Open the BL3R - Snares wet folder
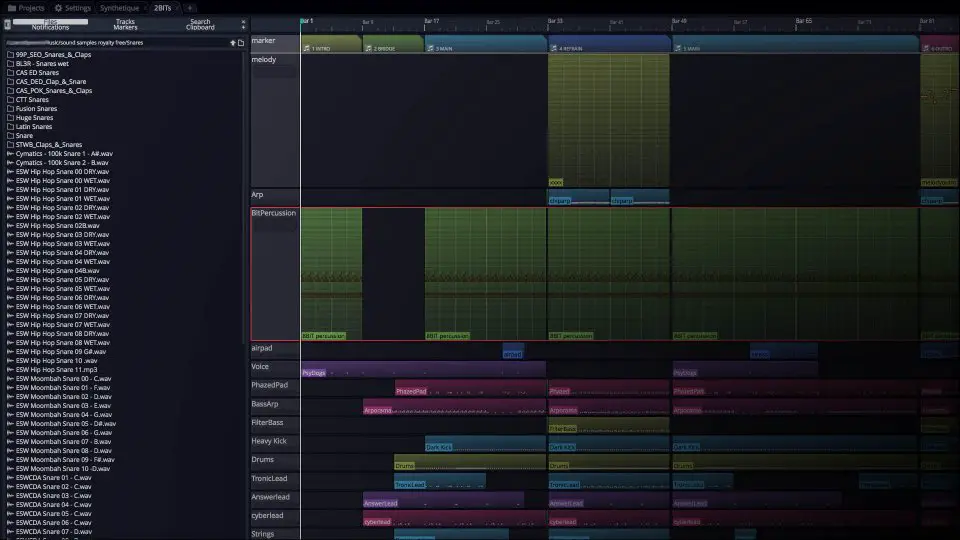 click(42, 64)
